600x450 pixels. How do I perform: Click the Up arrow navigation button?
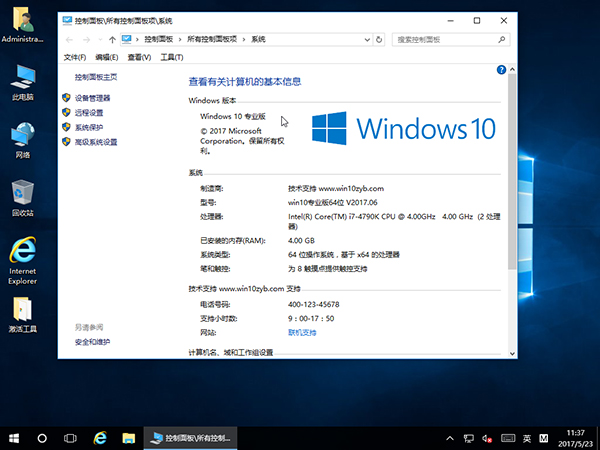(x=112, y=39)
